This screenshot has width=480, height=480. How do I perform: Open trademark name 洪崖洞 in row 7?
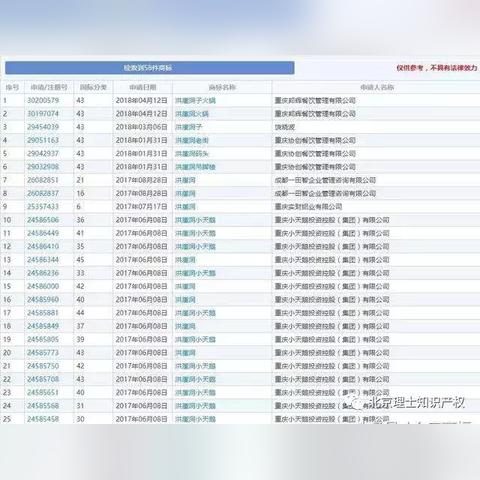pyautogui.click(x=185, y=180)
